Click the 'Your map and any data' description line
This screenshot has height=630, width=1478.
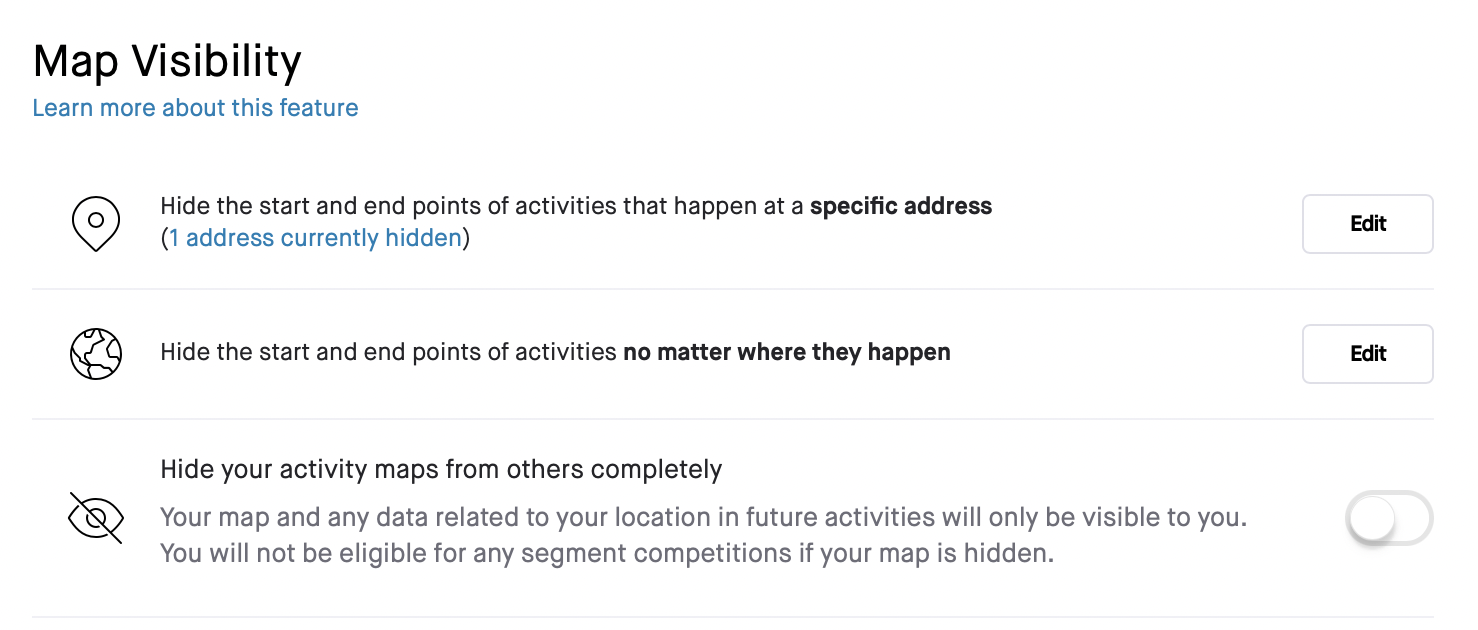pyautogui.click(x=704, y=518)
